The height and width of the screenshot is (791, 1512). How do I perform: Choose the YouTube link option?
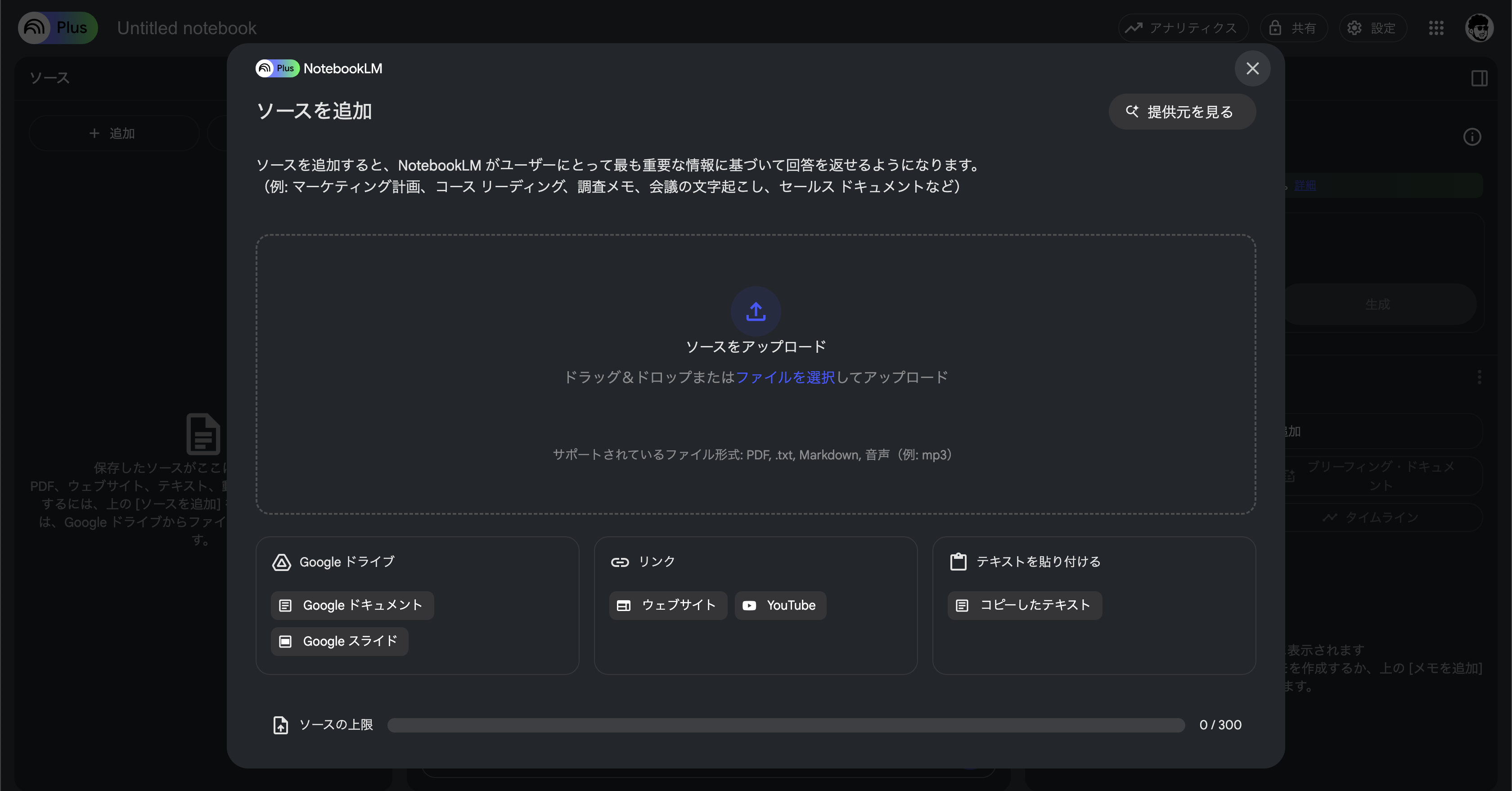click(x=780, y=605)
